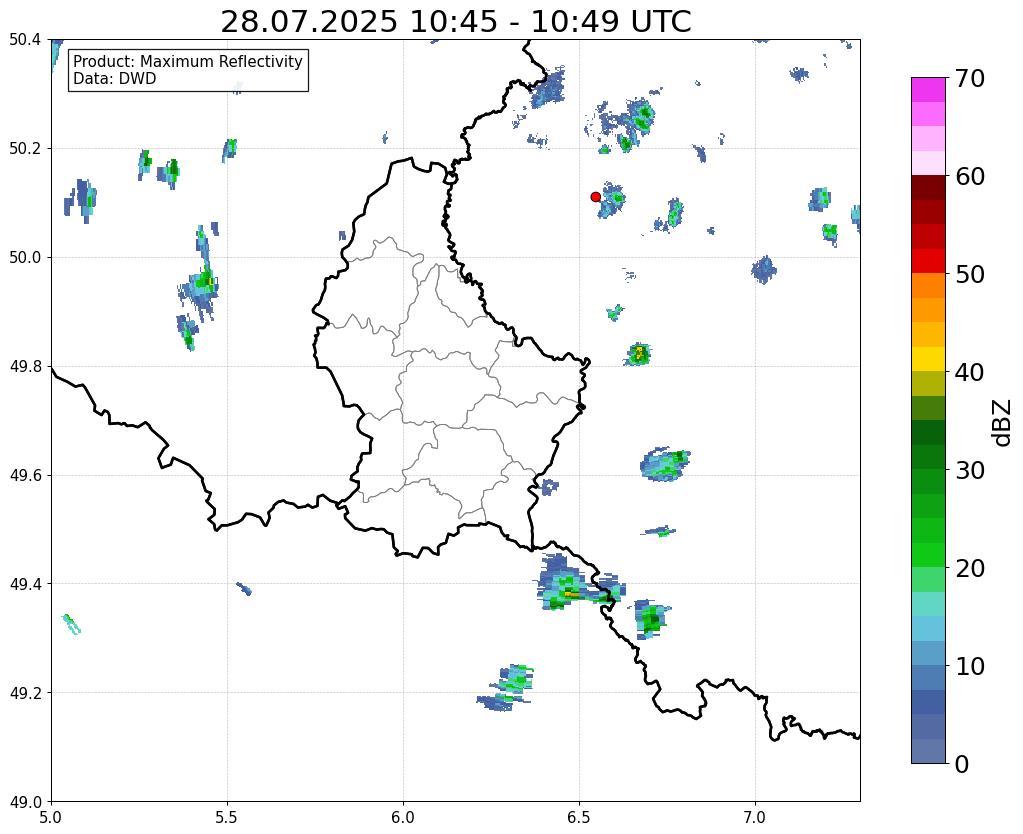Click the longitude axis label 5.5
The image size is (1023, 834).
[x=227, y=817]
